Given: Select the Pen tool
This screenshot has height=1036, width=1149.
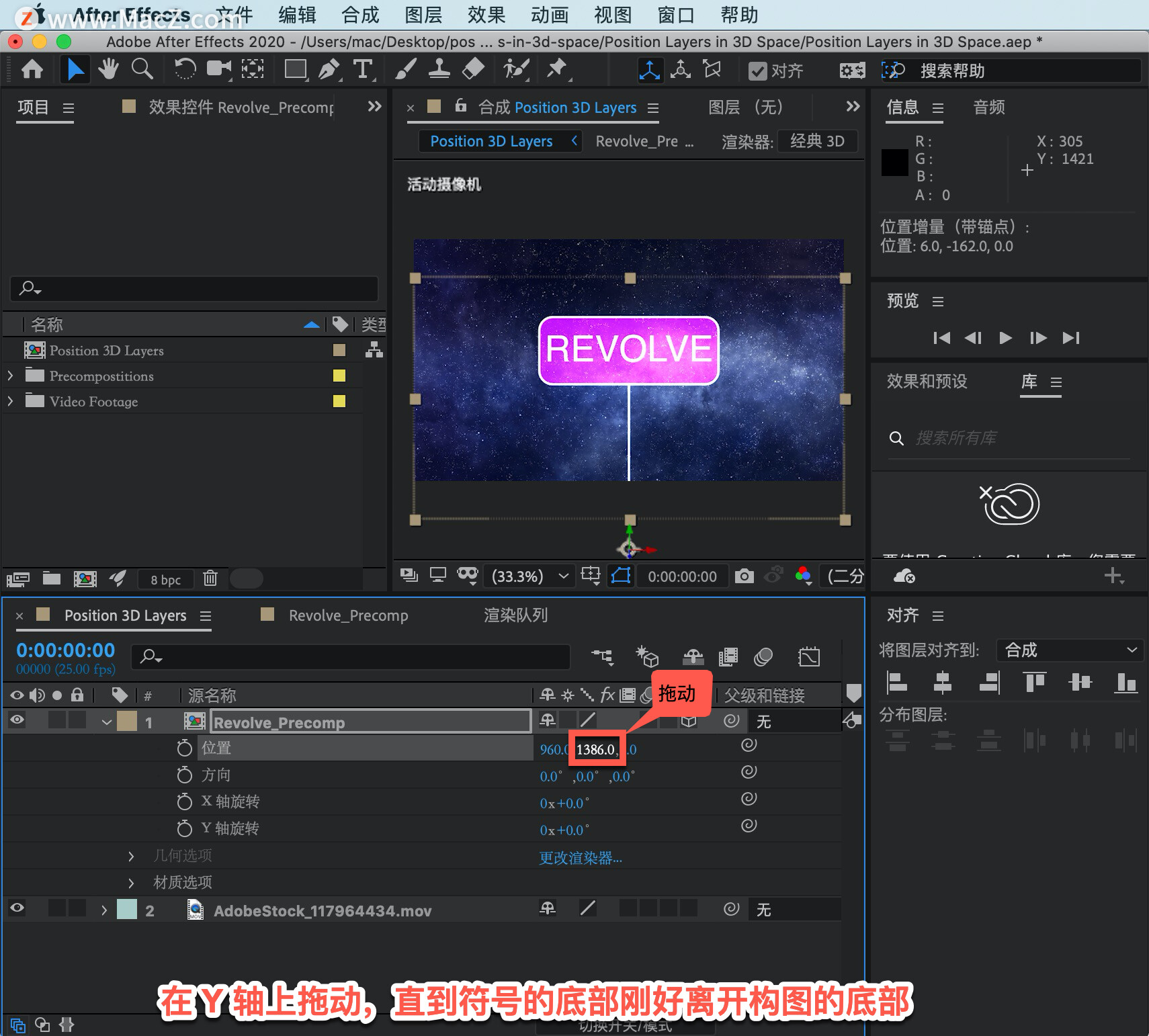Looking at the screenshot, I should click(329, 69).
